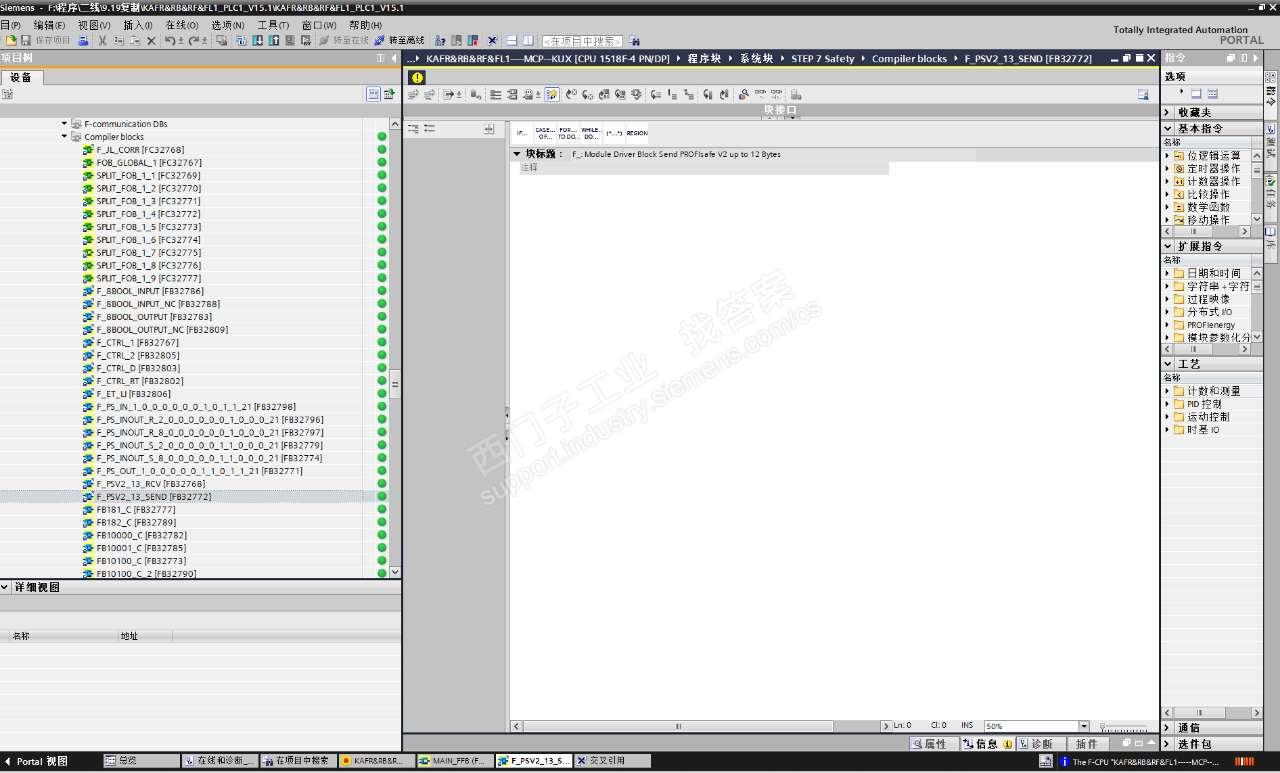Viewport: 1280px width, 773px height.
Task: Click the 插件 (Plug-ins) tab
Action: click(x=1087, y=744)
